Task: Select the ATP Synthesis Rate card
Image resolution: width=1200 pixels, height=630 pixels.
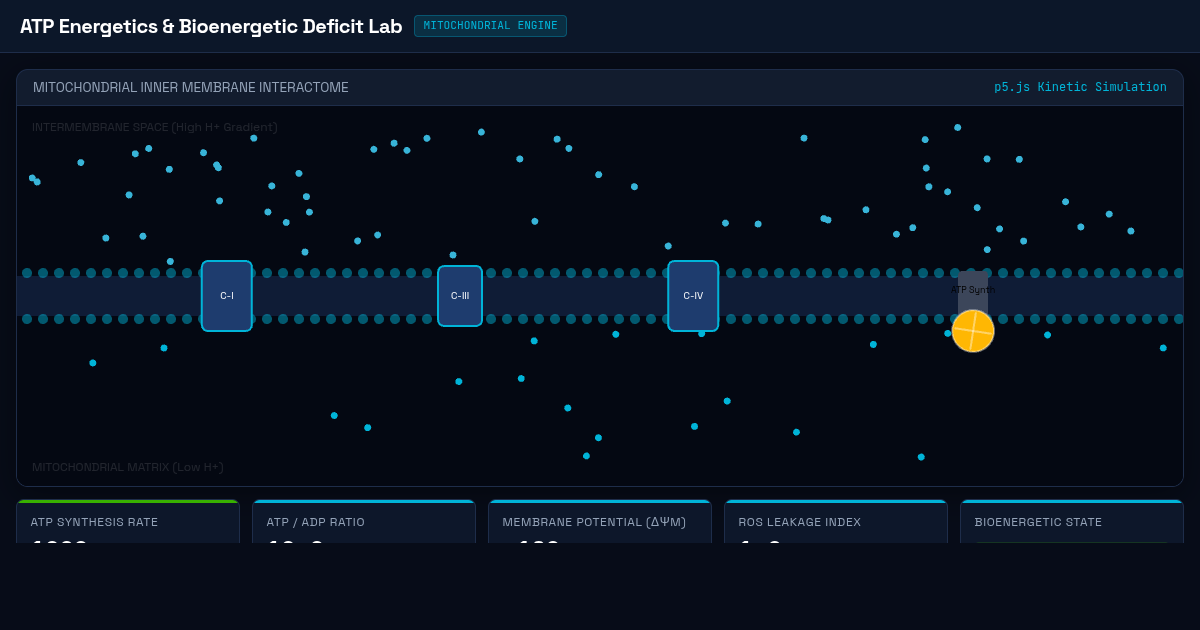Action: tap(128, 521)
